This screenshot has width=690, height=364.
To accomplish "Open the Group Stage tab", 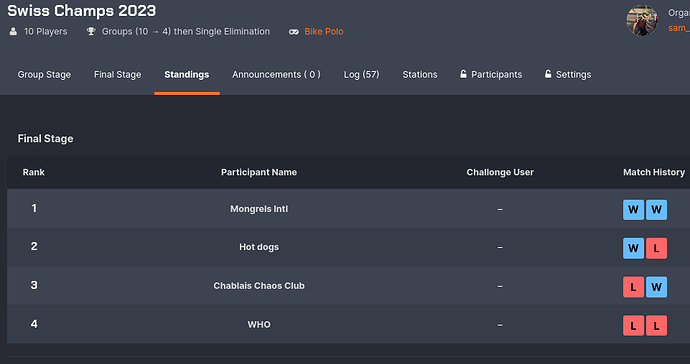I will point(44,75).
